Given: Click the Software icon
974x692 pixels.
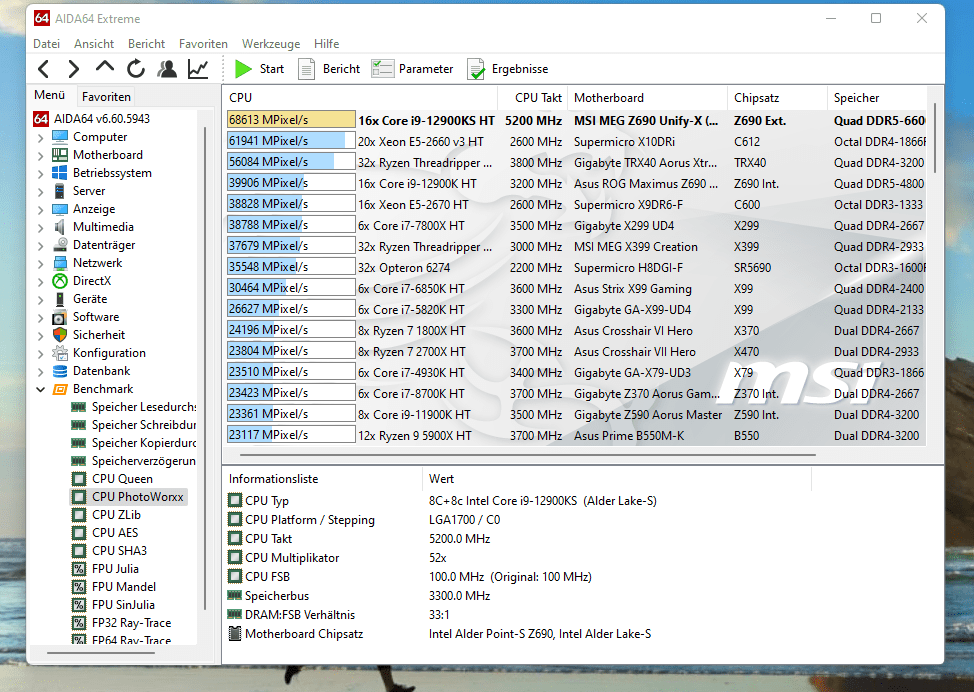Looking at the screenshot, I should [60, 317].
